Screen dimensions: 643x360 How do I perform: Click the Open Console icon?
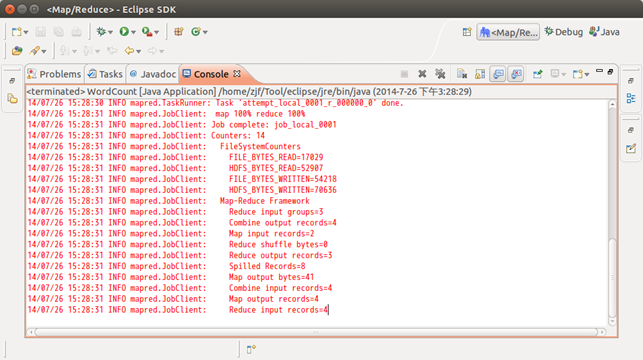[x=578, y=74]
